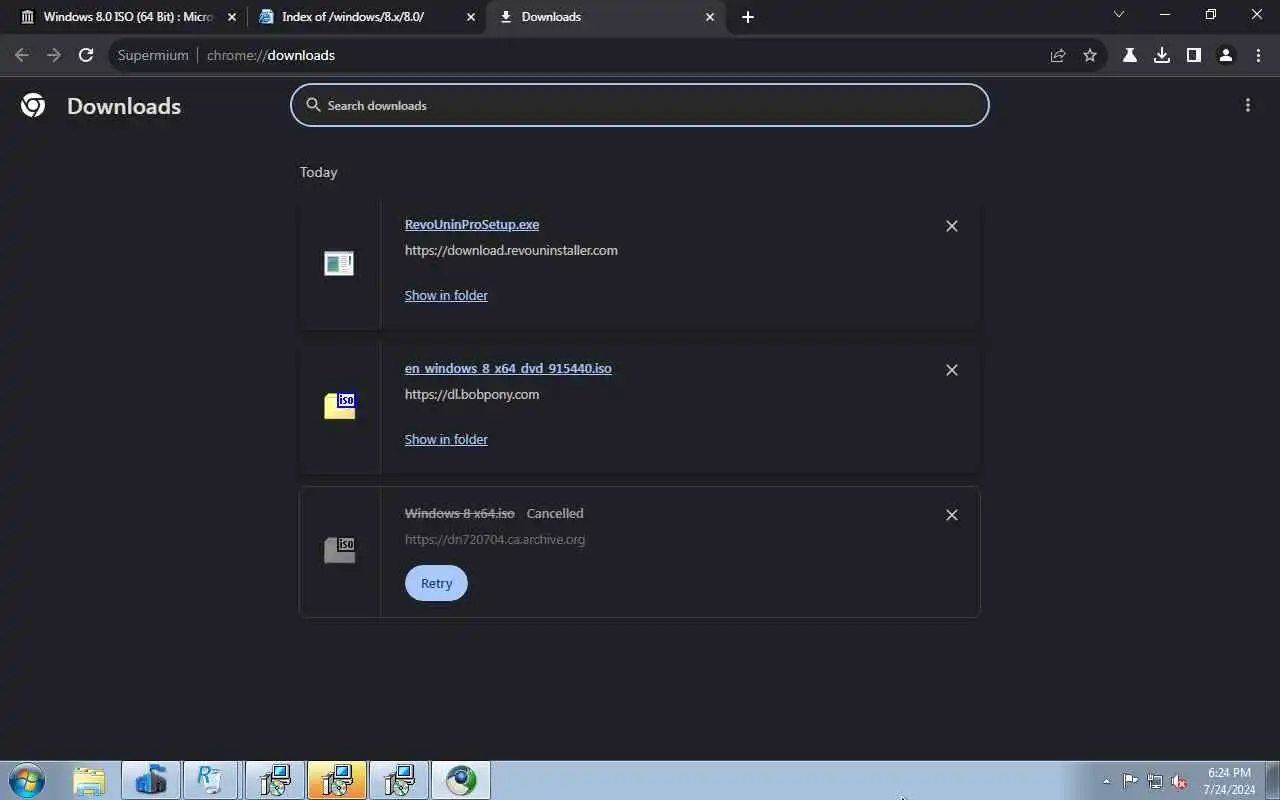
Task: Toggle the side panel icon
Action: pyautogui.click(x=1194, y=55)
